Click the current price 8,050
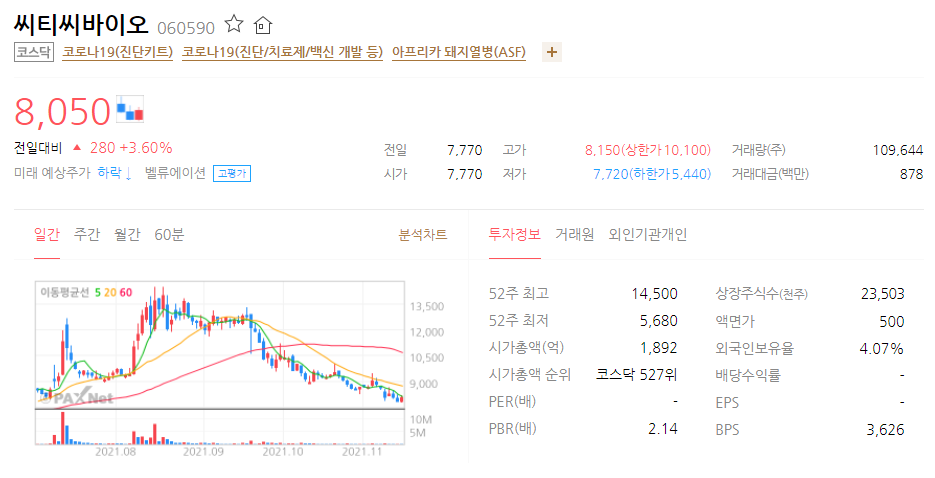Viewport: 935px width, 478px height. tap(63, 111)
